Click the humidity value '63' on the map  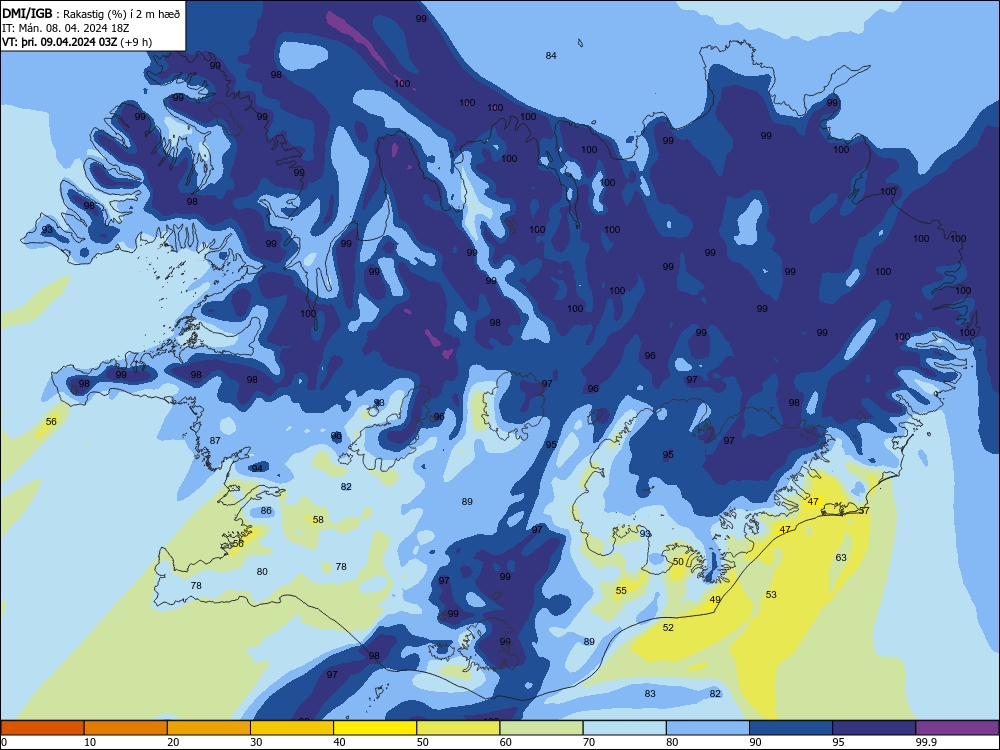[841, 558]
